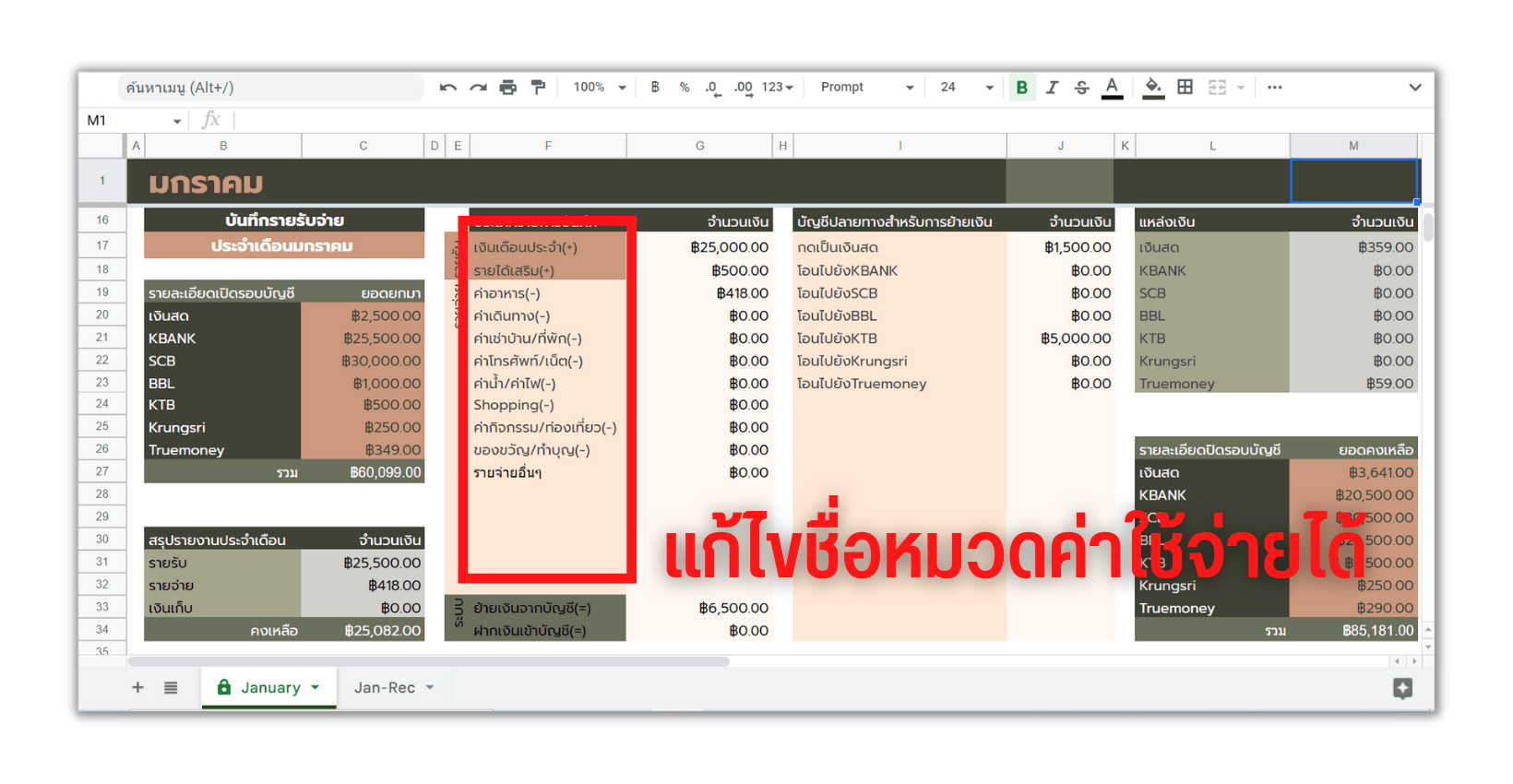The image size is (1513, 784).
Task: Format as currency using baht icon
Action: coord(655,88)
